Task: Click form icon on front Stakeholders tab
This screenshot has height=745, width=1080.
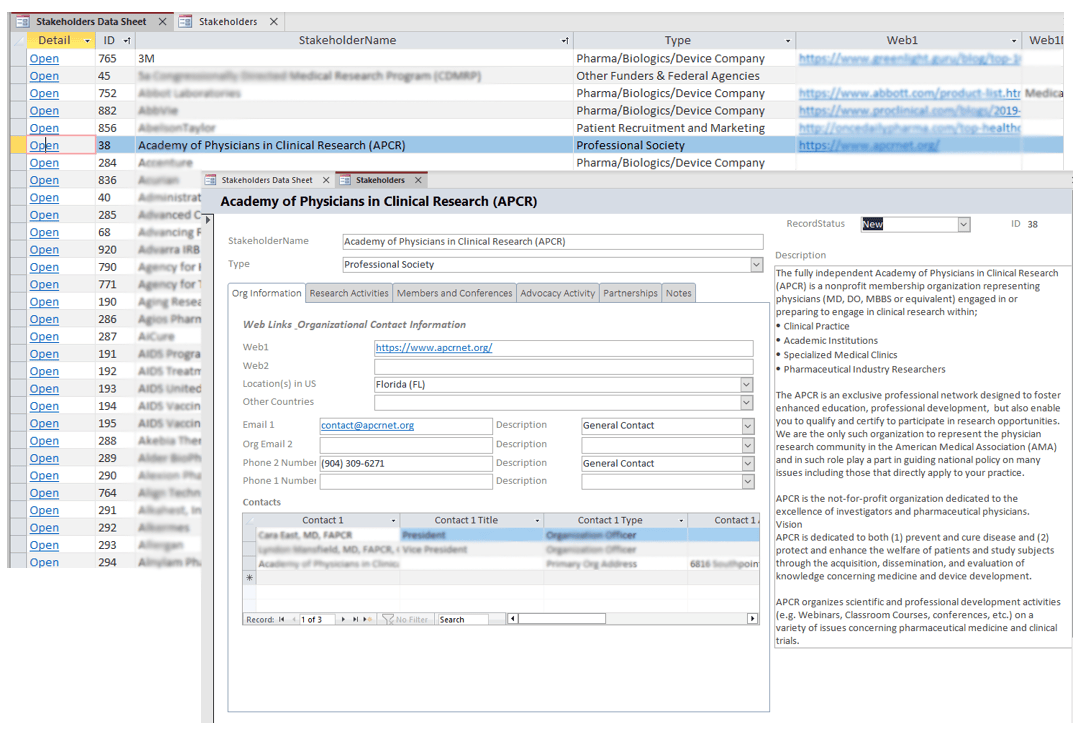Action: point(345,180)
